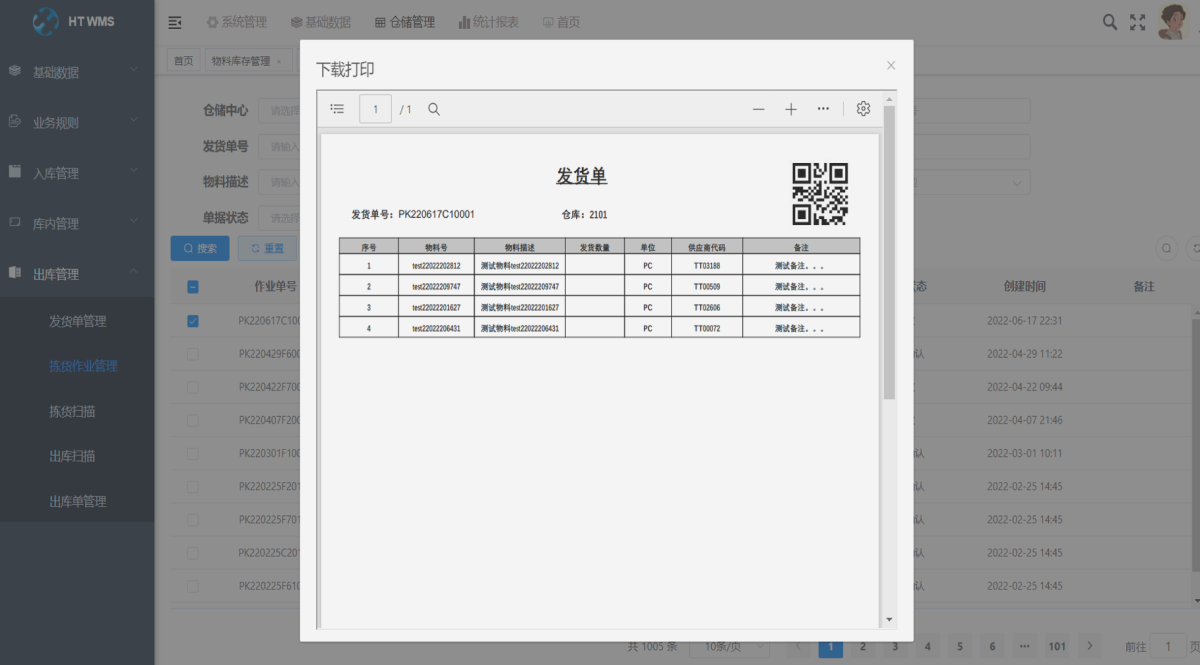
Task: Select 发货单管理 in the sidebar
Action: point(77,321)
